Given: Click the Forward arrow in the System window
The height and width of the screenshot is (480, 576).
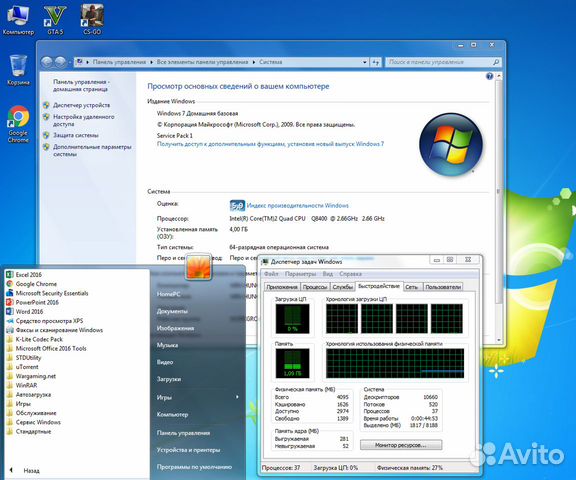Looking at the screenshot, I should tap(60, 62).
